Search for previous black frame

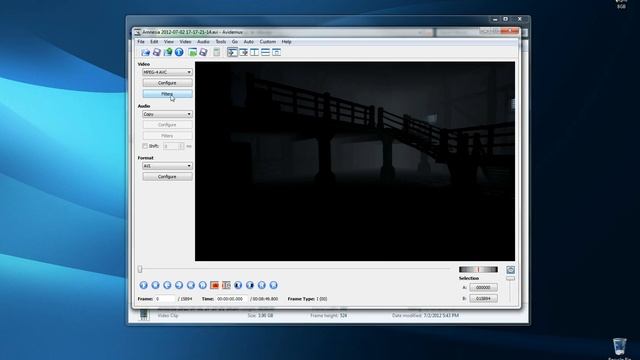(x=238, y=285)
